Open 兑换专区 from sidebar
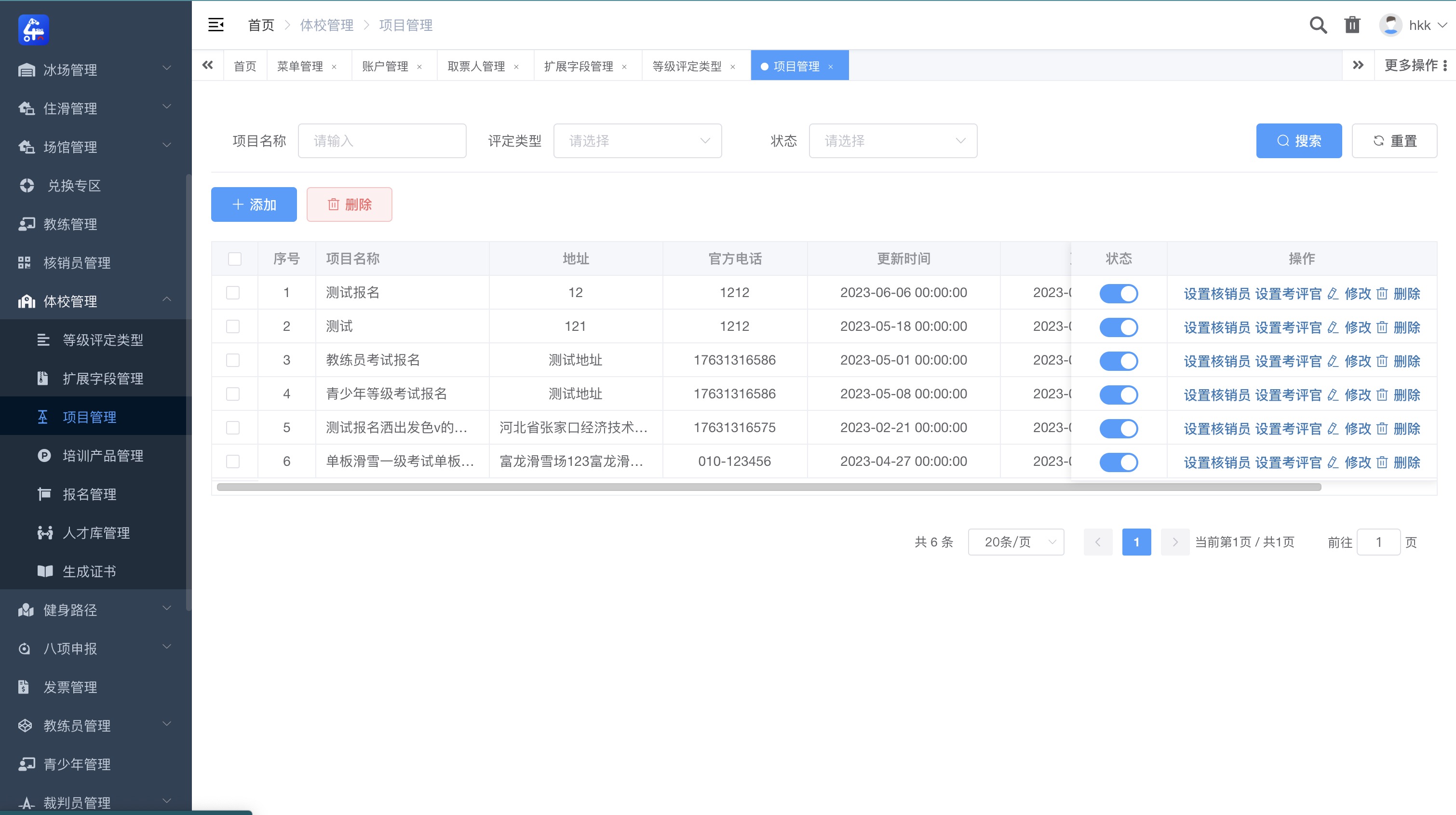Viewport: 1456px width, 815px height. (93, 185)
